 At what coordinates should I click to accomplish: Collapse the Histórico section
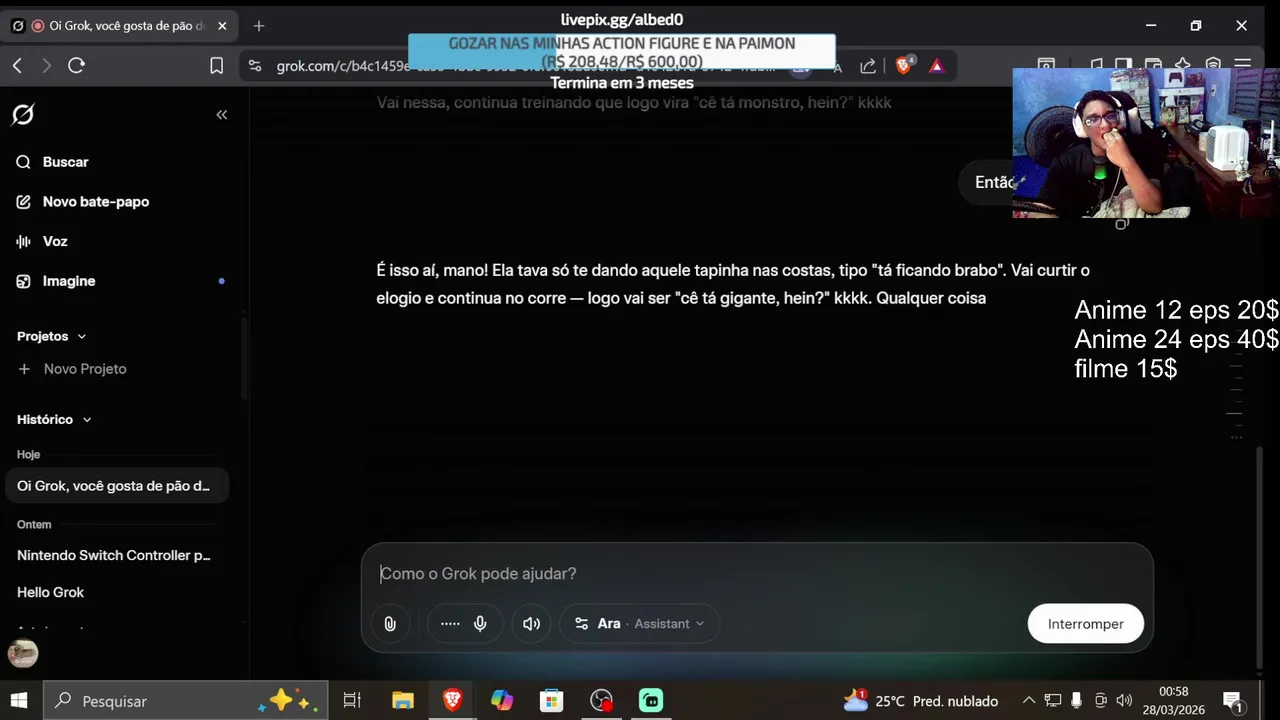(x=54, y=420)
